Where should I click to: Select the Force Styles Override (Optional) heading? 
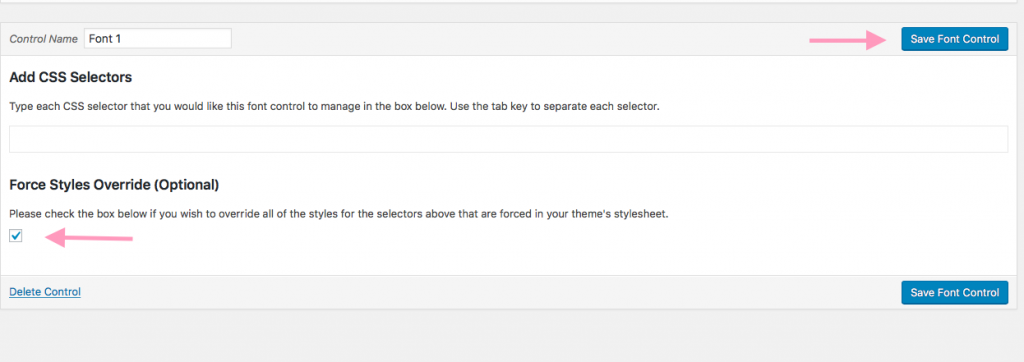[114, 185]
